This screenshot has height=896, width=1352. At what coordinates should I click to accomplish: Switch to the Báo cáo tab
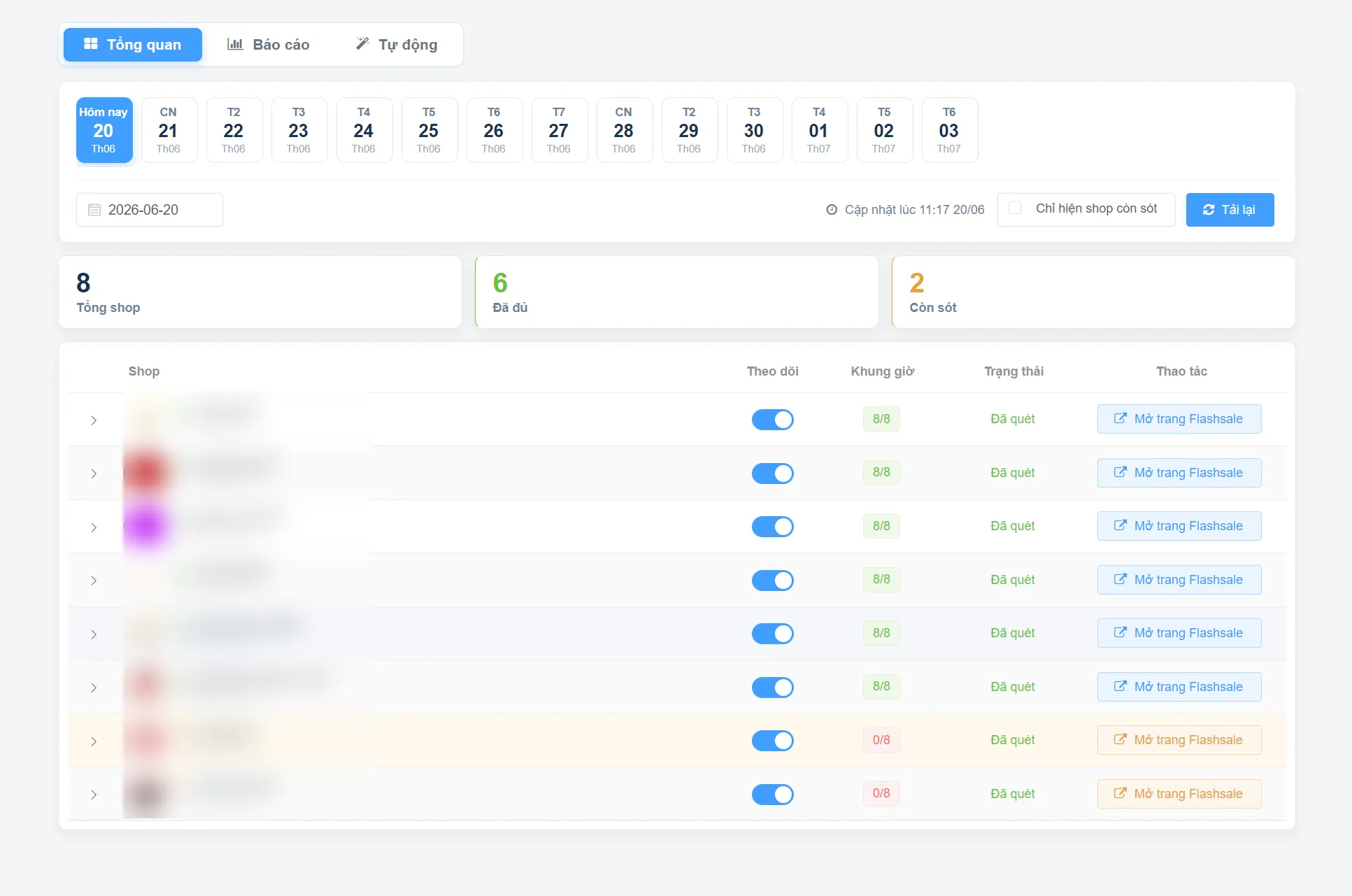point(269,45)
